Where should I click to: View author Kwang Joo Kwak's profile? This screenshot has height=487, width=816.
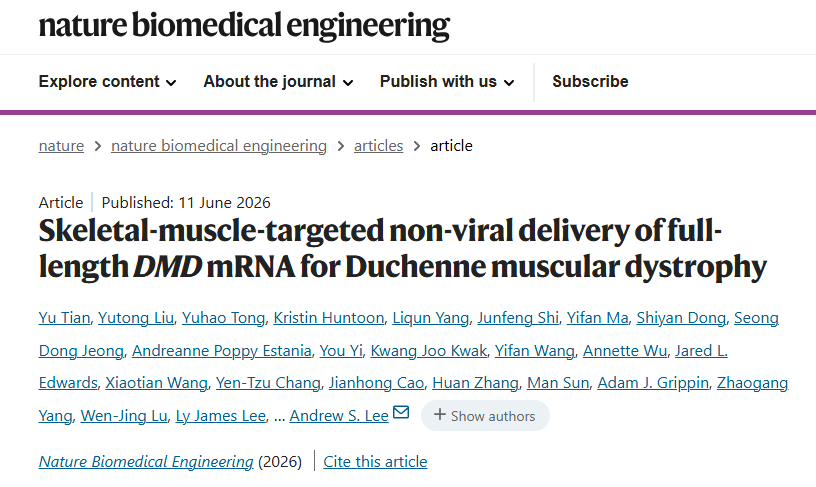(428, 351)
